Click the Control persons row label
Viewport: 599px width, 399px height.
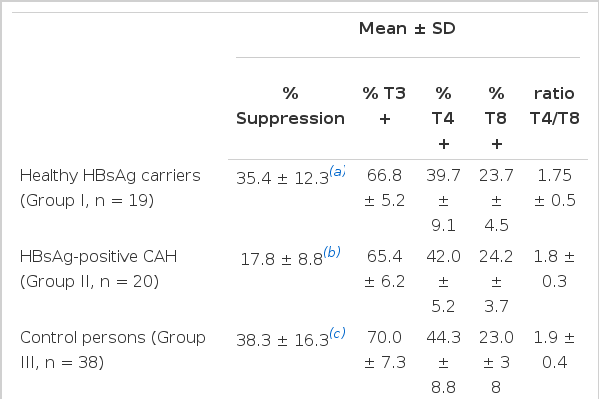113,350
